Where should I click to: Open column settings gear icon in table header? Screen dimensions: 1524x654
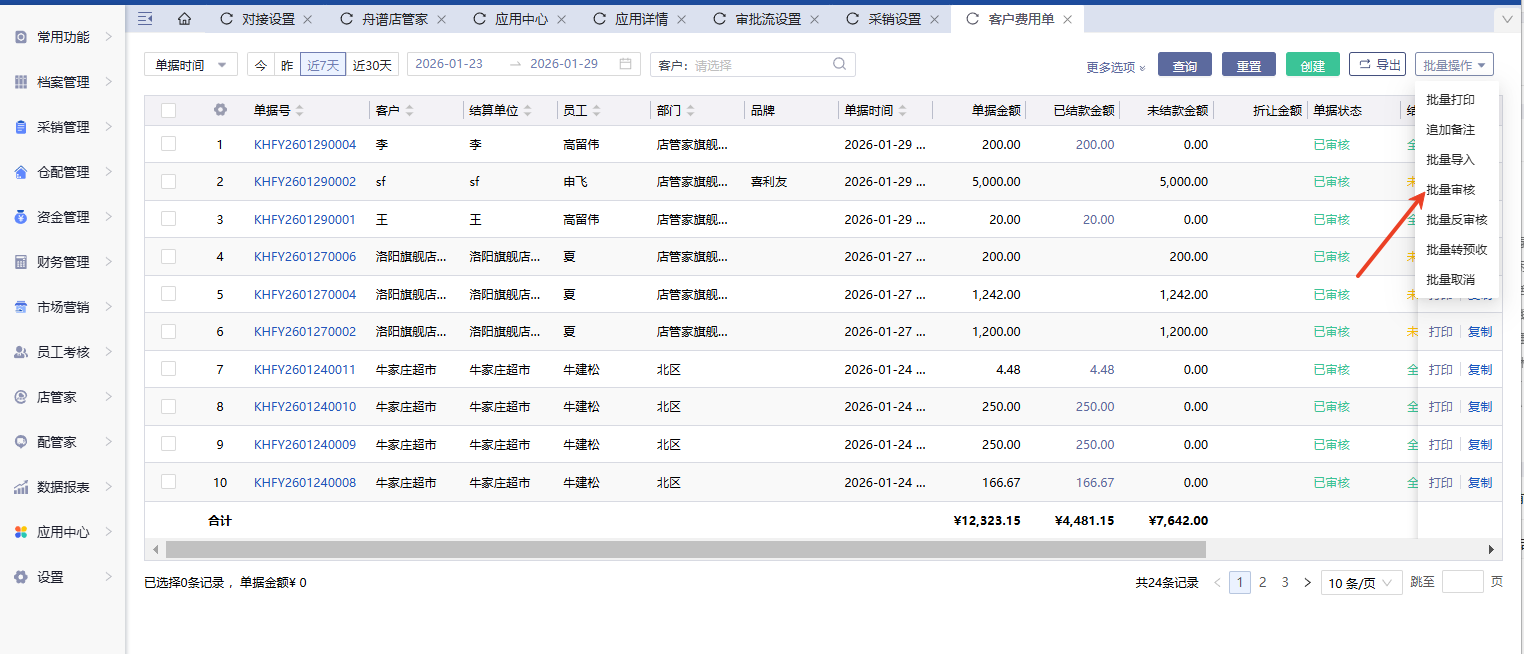coord(220,110)
